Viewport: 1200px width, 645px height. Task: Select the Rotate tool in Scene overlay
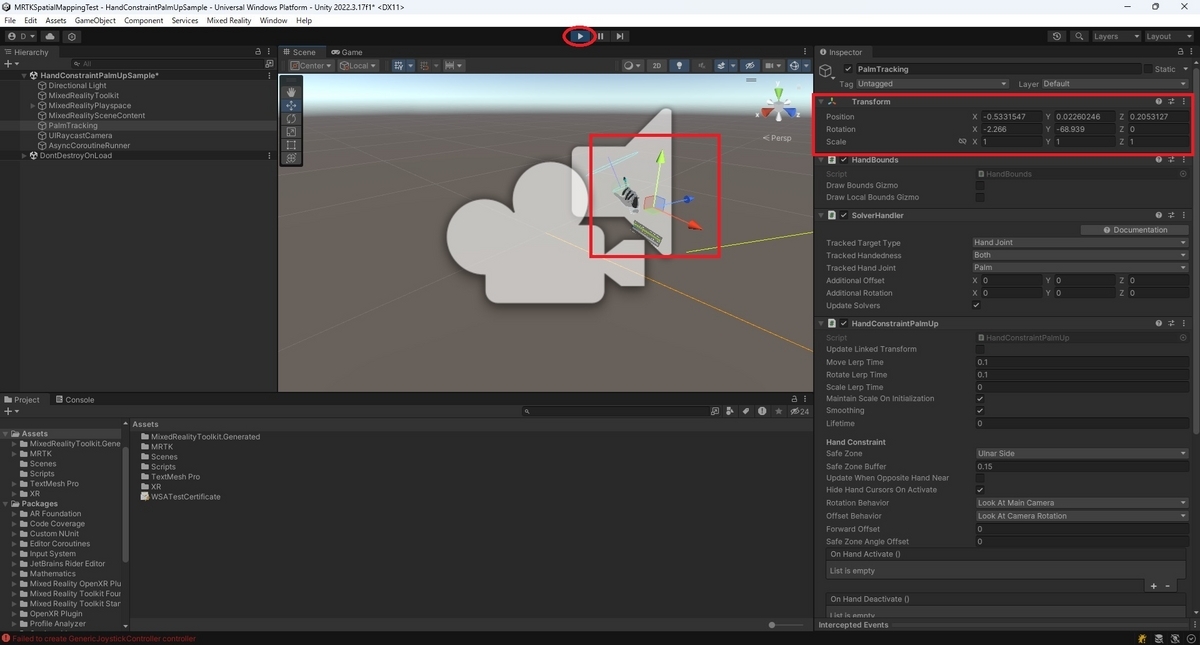(x=291, y=118)
